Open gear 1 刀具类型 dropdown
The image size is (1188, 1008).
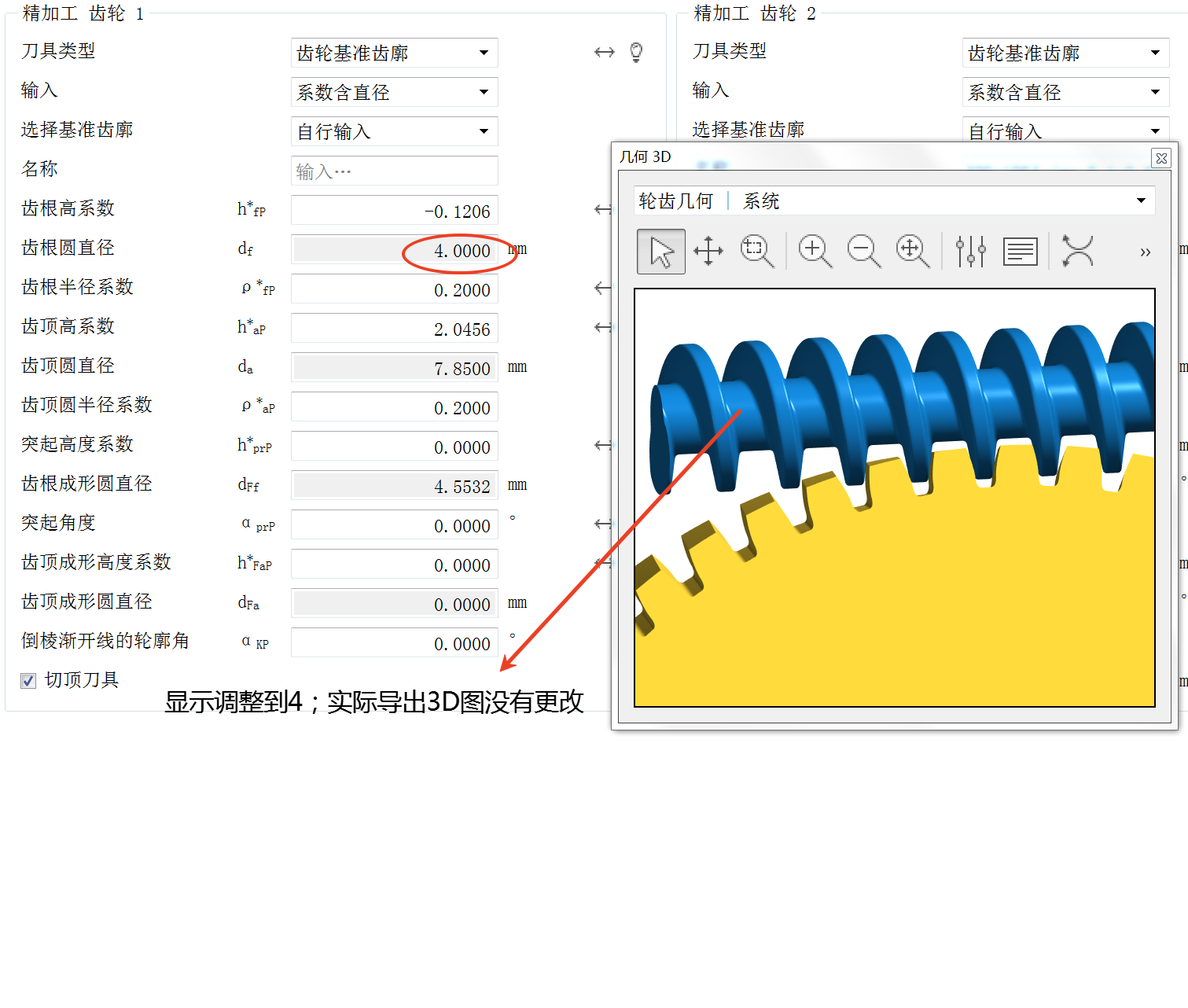coord(395,53)
